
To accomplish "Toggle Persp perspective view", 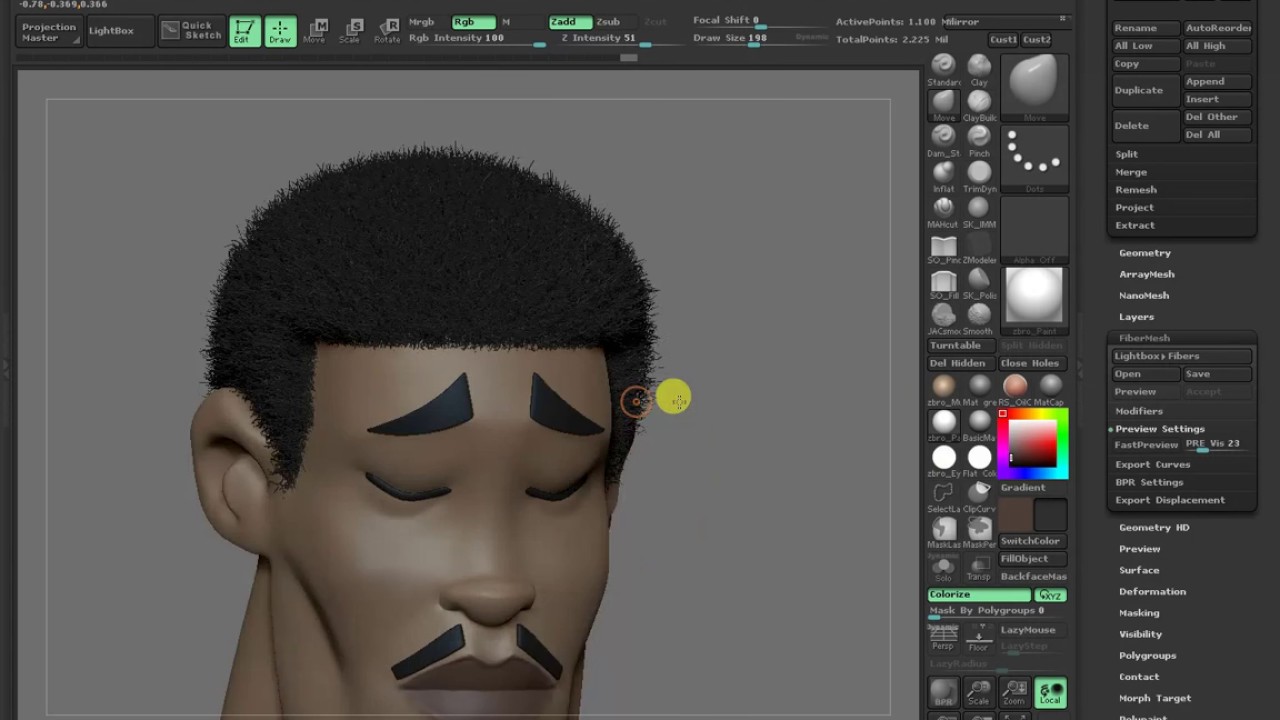I will pos(943,639).
